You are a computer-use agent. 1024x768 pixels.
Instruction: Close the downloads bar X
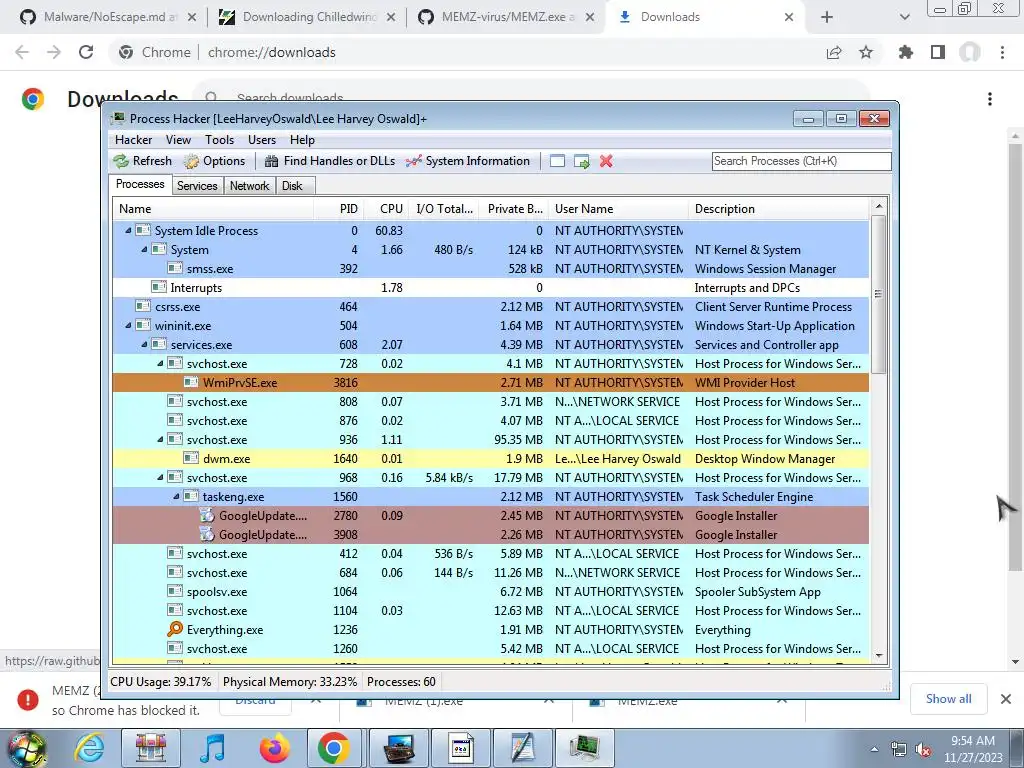pos(1006,699)
